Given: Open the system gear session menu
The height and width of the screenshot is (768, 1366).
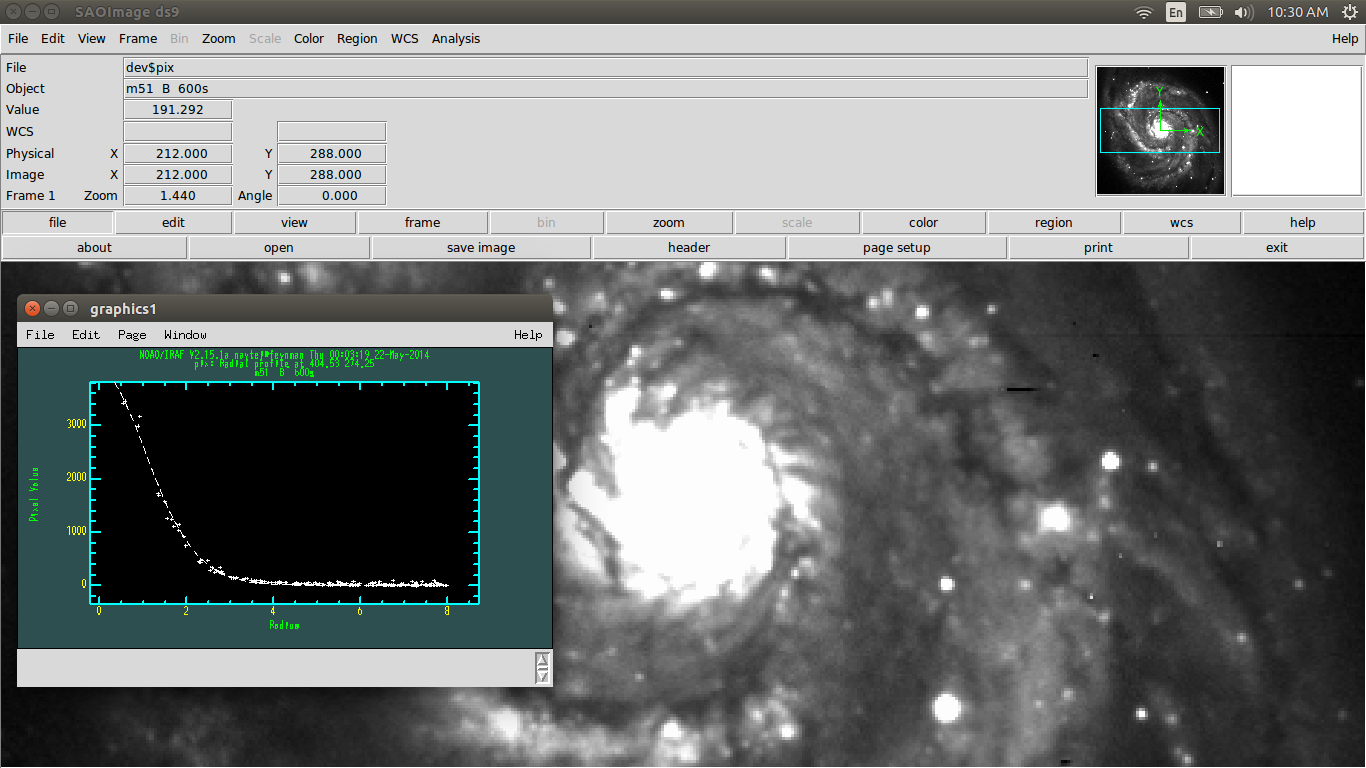Looking at the screenshot, I should click(x=1350, y=12).
